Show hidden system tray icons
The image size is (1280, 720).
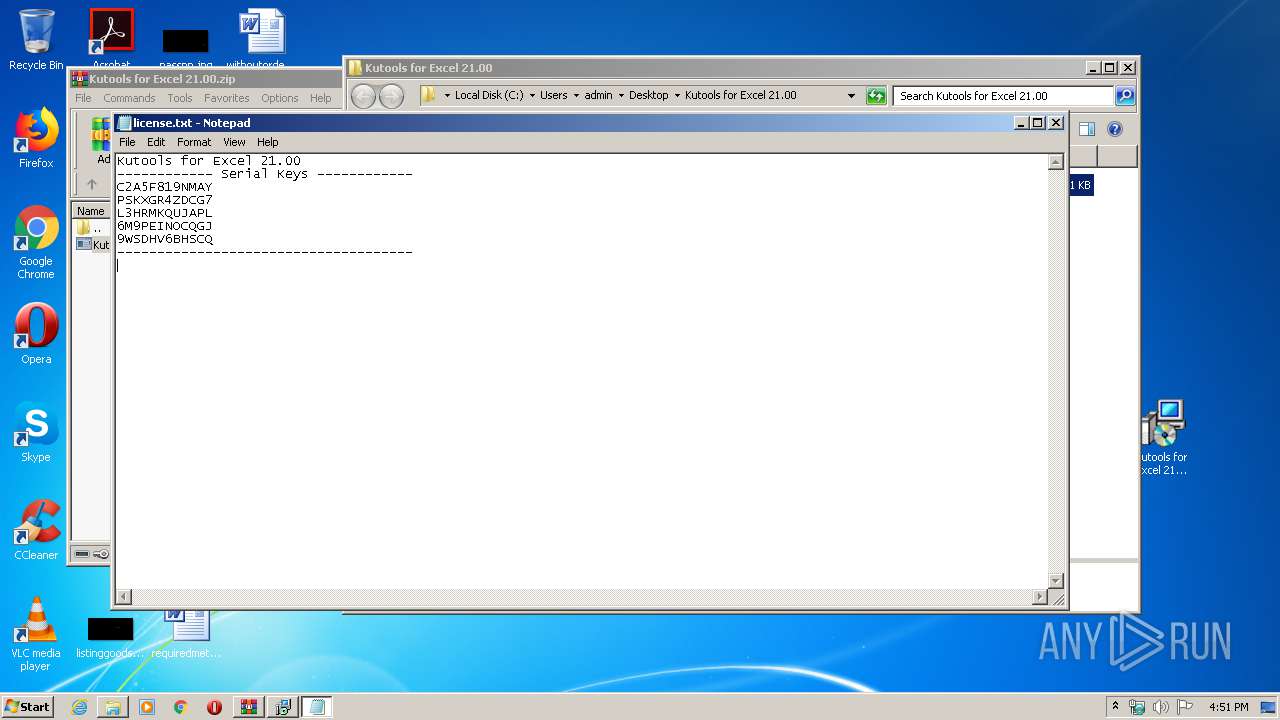point(1115,707)
